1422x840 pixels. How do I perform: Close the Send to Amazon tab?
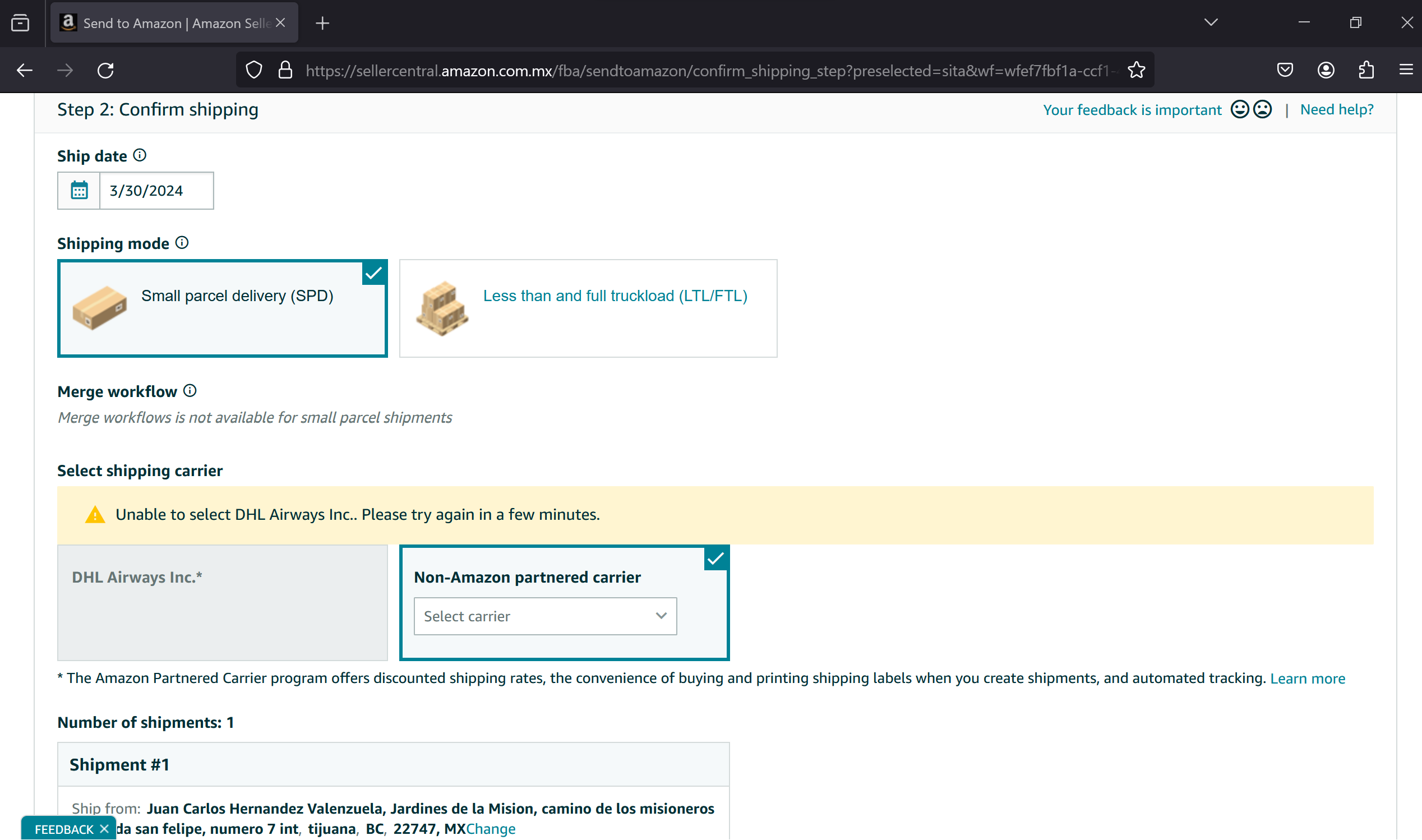pos(281,23)
